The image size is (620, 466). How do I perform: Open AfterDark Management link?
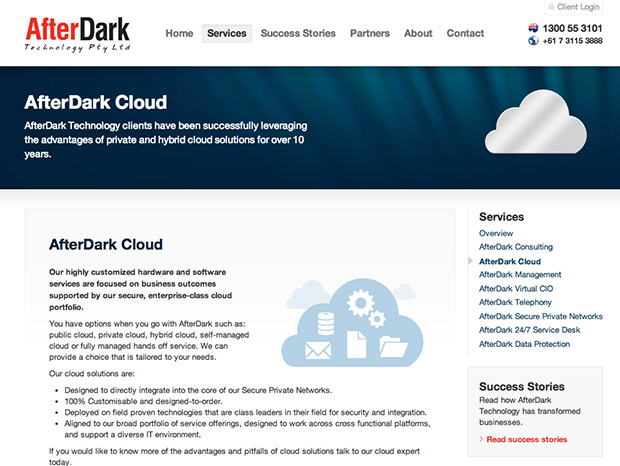coord(520,275)
